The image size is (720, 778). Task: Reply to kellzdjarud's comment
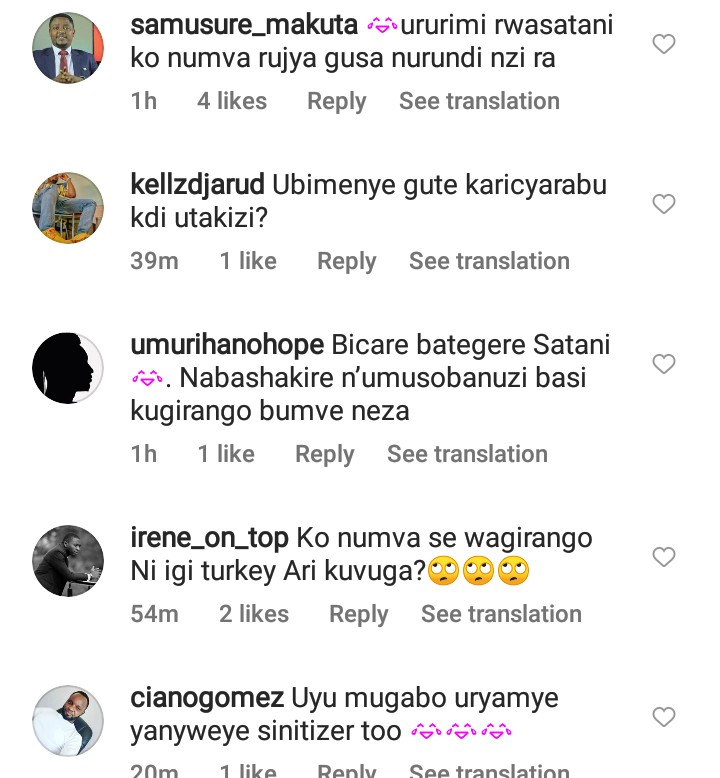(346, 261)
